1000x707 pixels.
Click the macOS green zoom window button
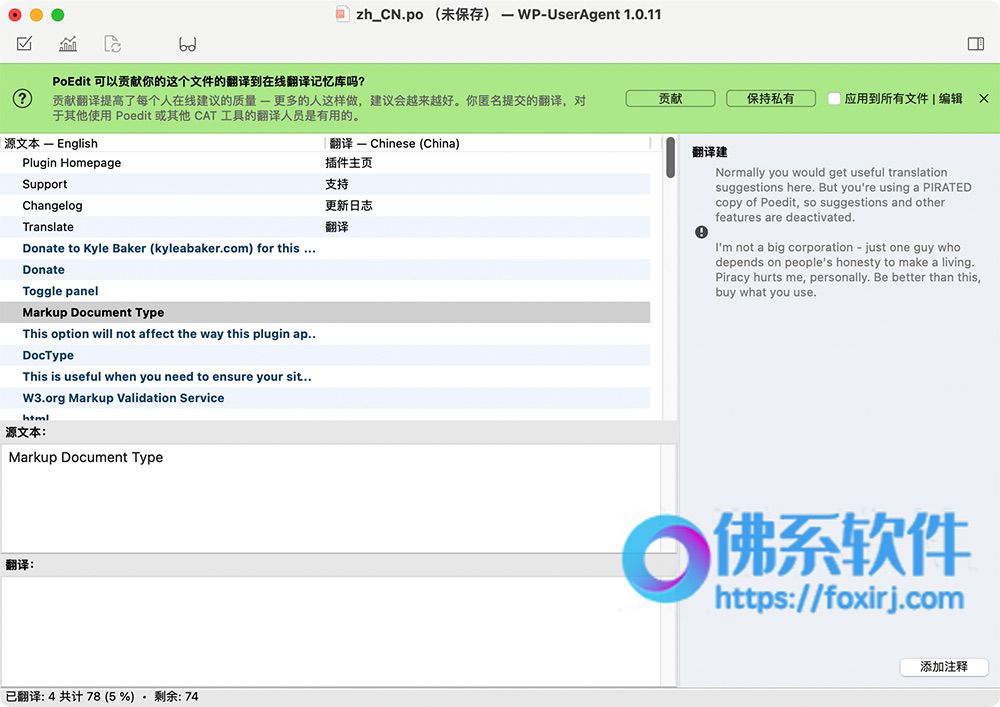click(x=57, y=15)
